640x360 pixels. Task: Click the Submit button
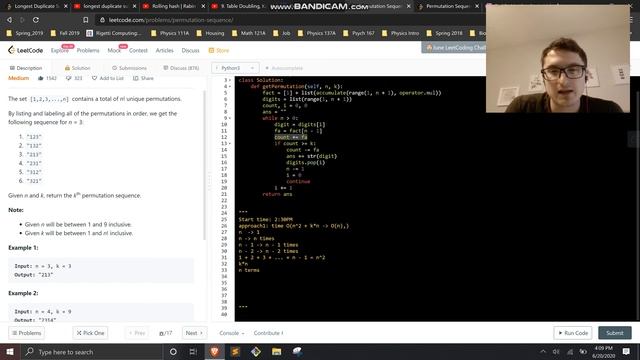(615, 333)
